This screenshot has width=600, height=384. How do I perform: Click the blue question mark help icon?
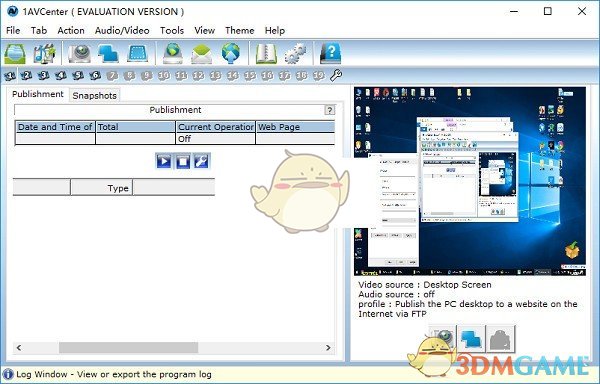coord(330,54)
